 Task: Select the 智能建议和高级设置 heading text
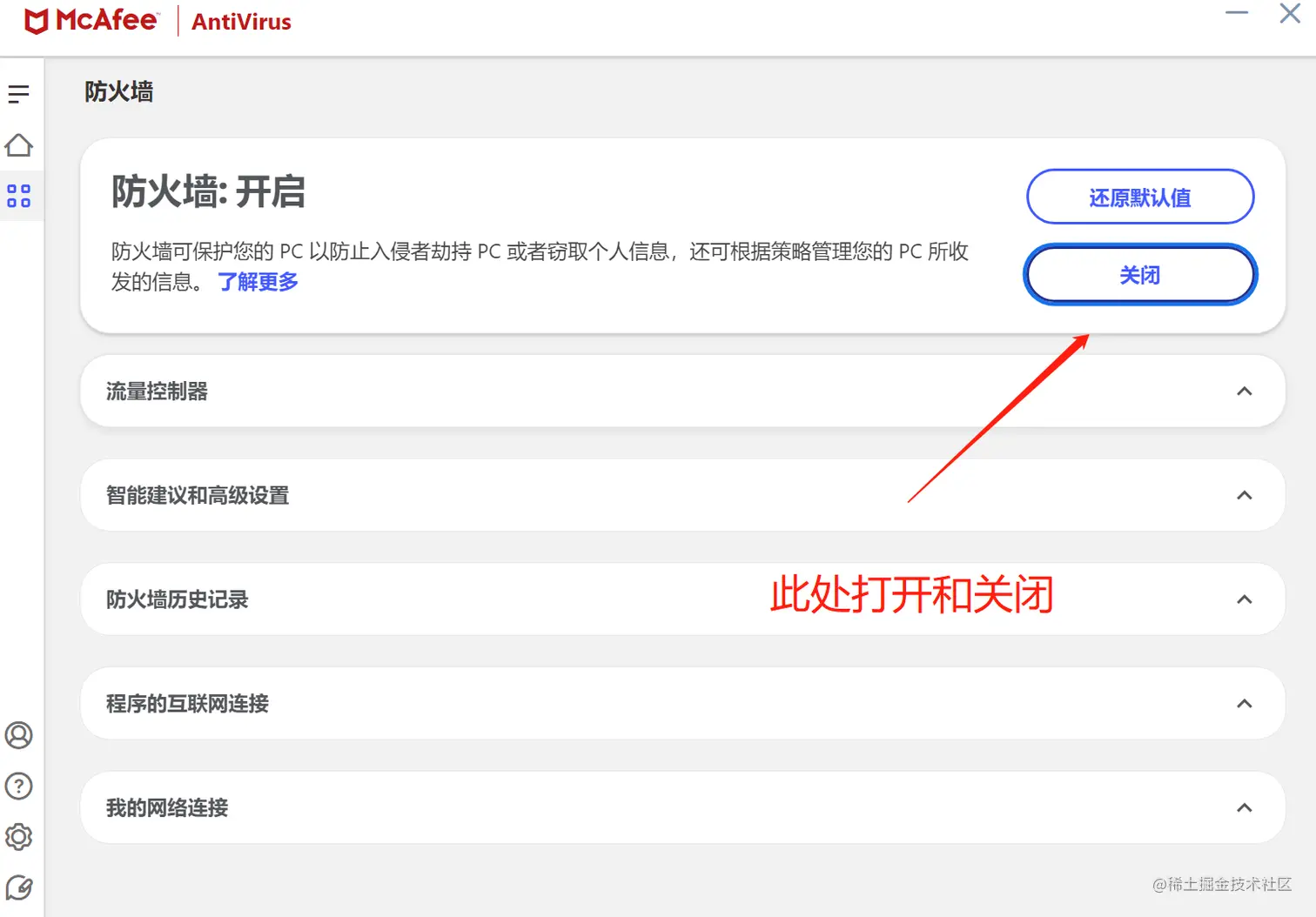click(x=198, y=496)
